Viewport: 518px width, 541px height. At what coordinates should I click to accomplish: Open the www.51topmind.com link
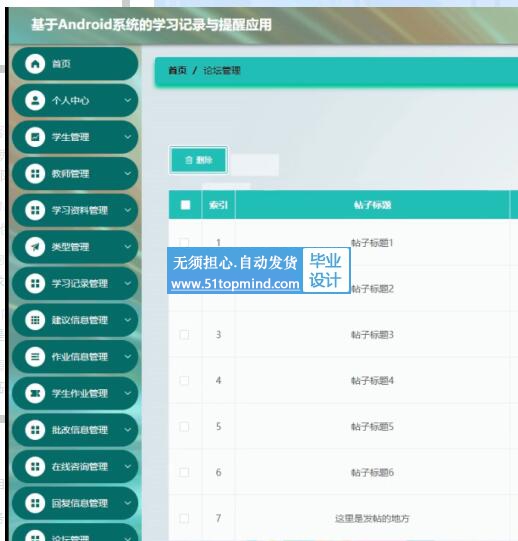point(235,284)
